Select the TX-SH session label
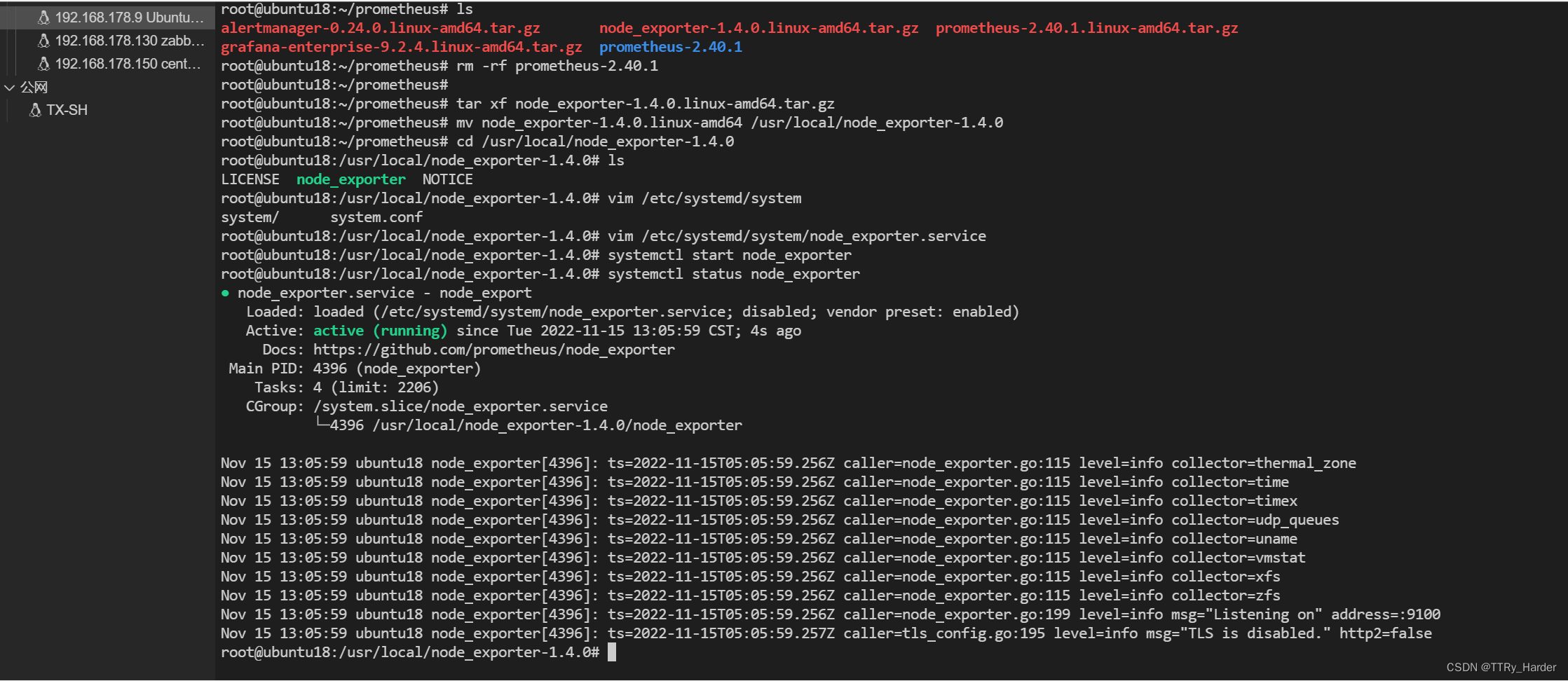The height and width of the screenshot is (681, 1568). coord(67,110)
